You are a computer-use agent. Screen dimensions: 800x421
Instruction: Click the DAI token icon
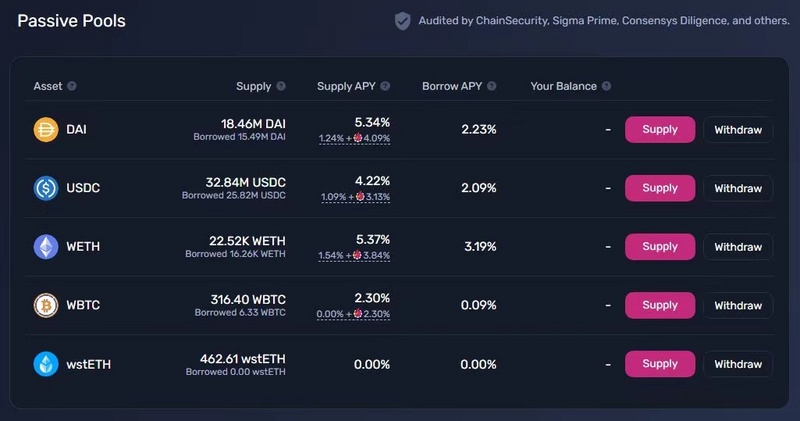tap(46, 130)
